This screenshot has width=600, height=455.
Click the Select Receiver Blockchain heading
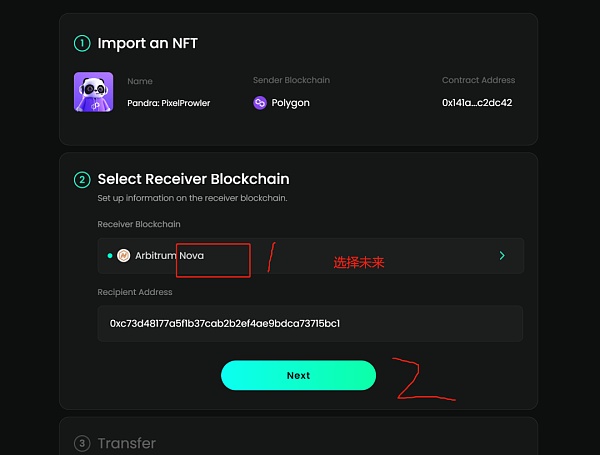click(x=193, y=180)
